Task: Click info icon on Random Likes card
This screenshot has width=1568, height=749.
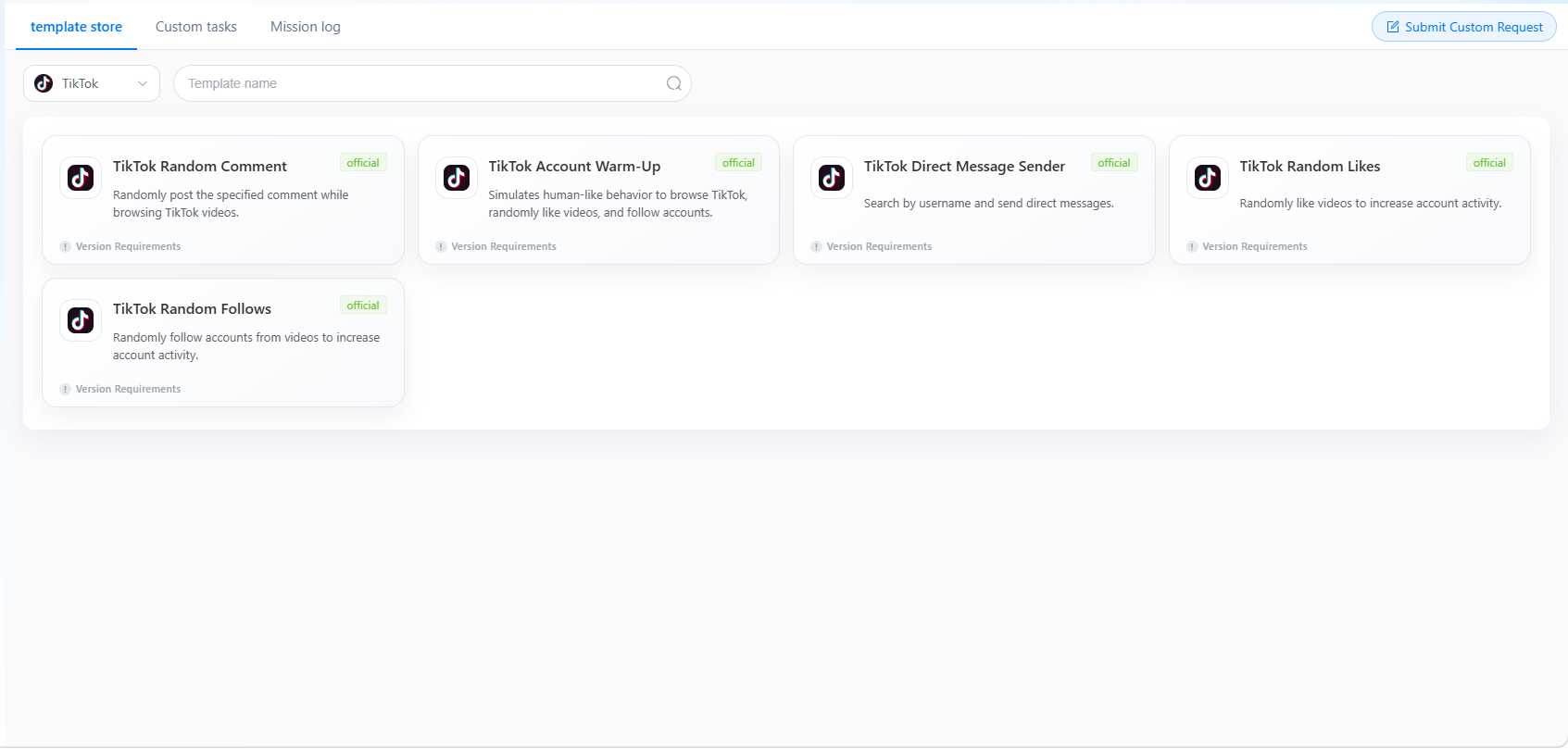Action: [x=1192, y=246]
